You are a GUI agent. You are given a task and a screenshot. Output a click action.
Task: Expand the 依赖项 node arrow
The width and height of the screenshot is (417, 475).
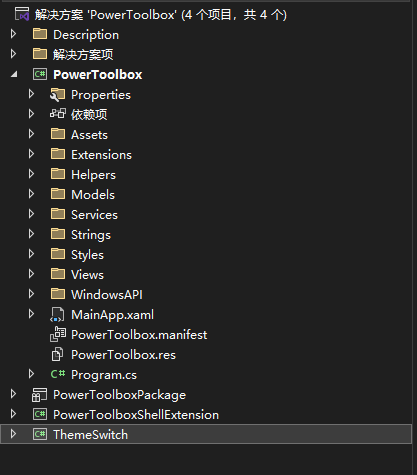[31, 114]
